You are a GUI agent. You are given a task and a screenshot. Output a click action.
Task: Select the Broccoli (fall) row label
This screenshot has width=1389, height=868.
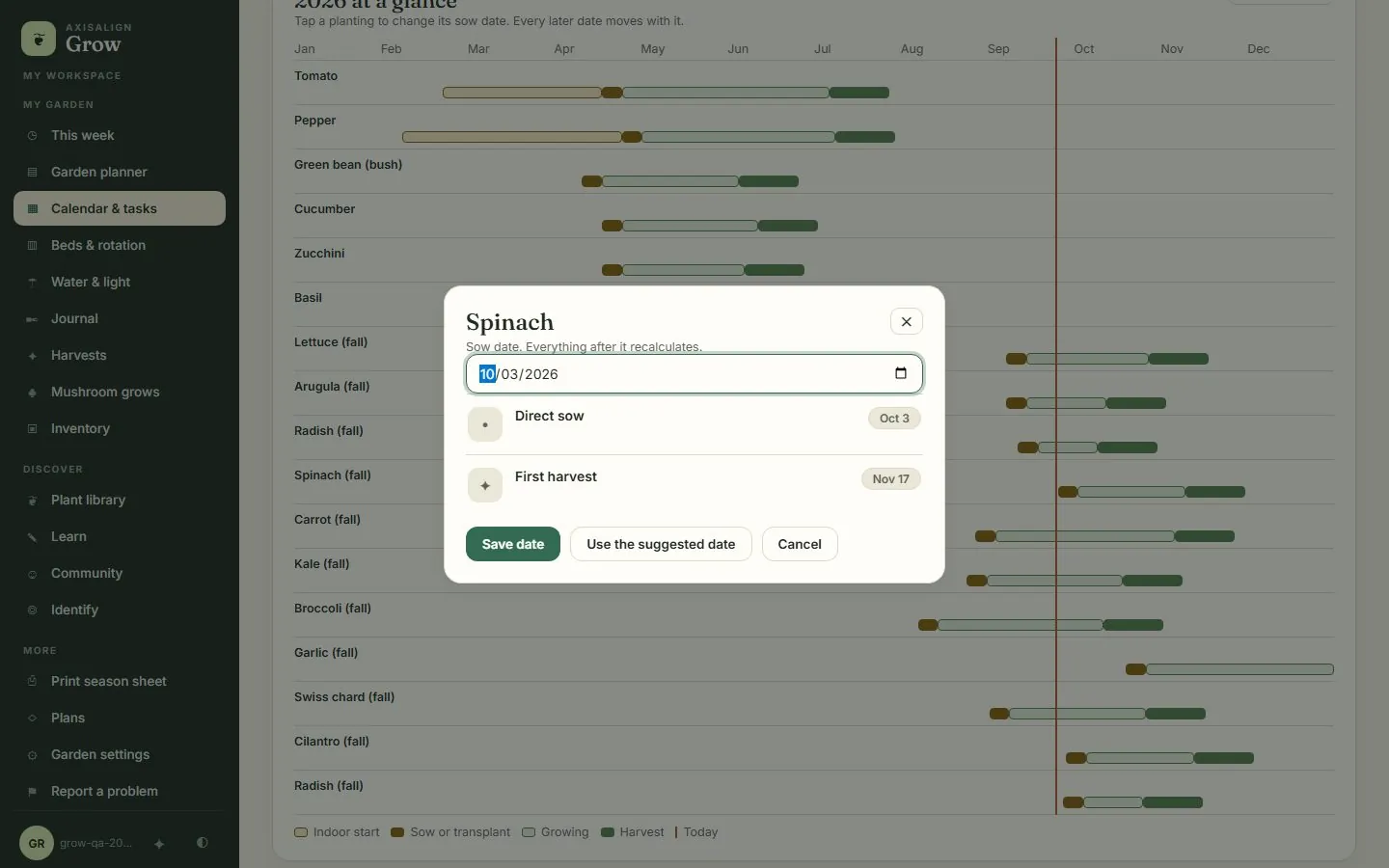point(333,609)
